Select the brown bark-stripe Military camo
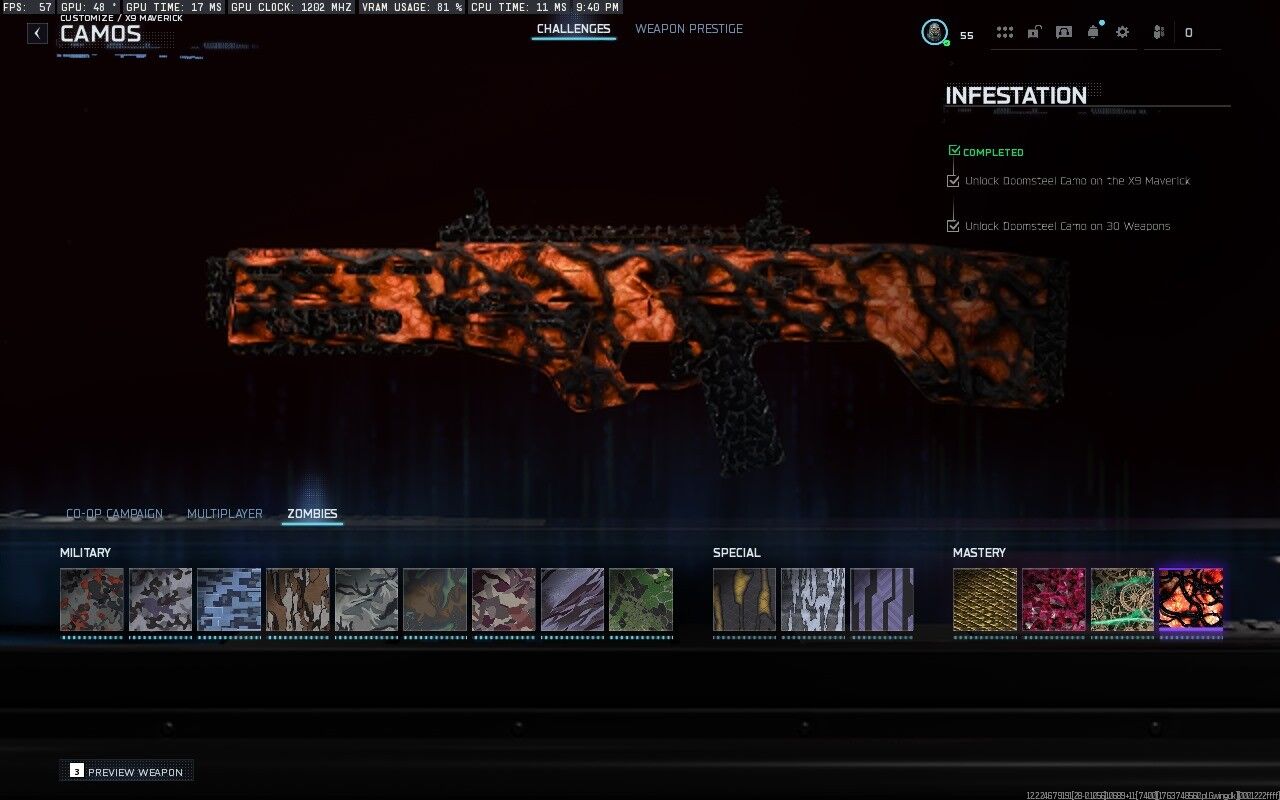The image size is (1280, 800). [297, 600]
